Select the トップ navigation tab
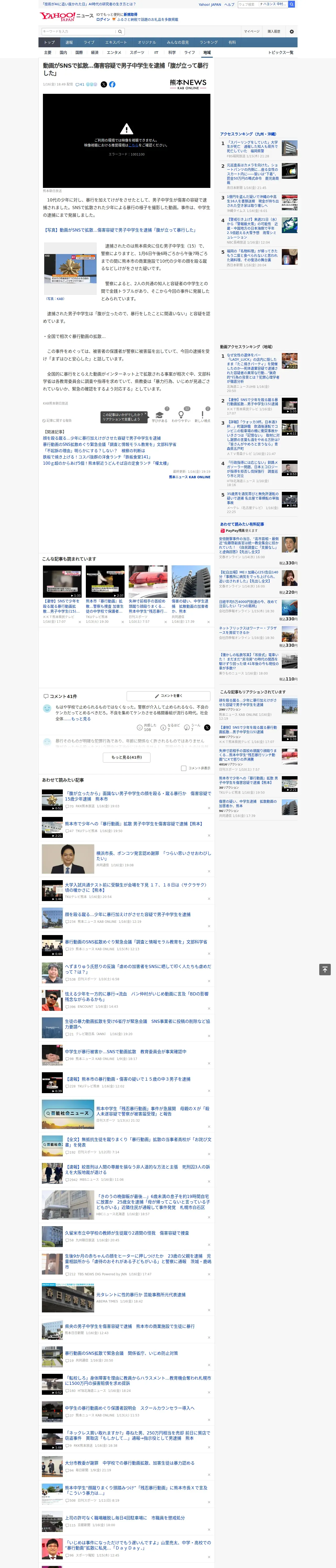 tap(49, 42)
